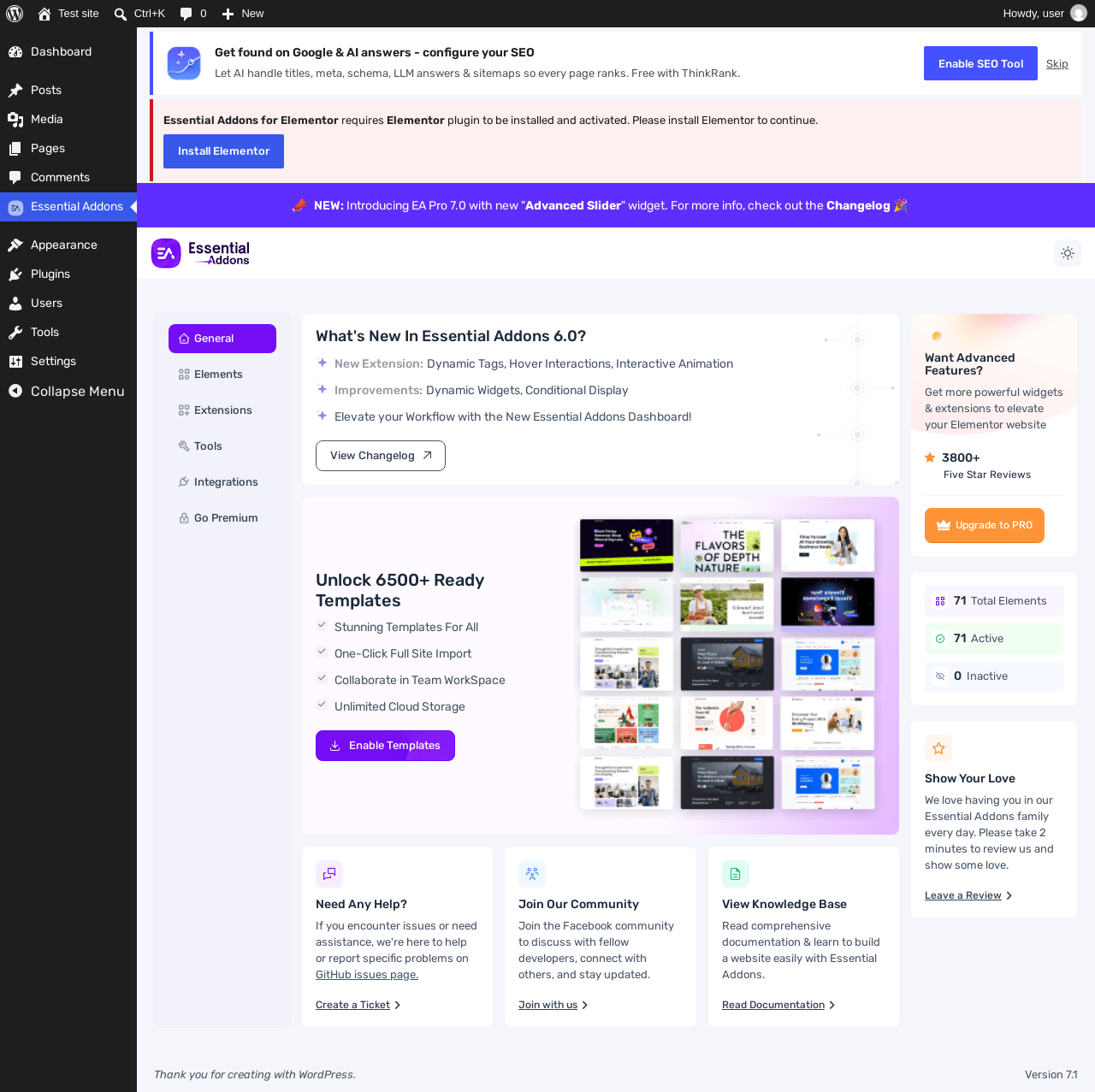Toggle dark mode sun icon
Viewport: 1095px width, 1092px height.
(x=1068, y=253)
